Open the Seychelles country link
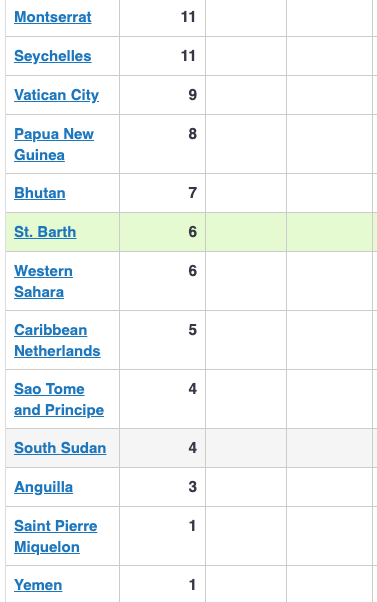 tap(53, 56)
